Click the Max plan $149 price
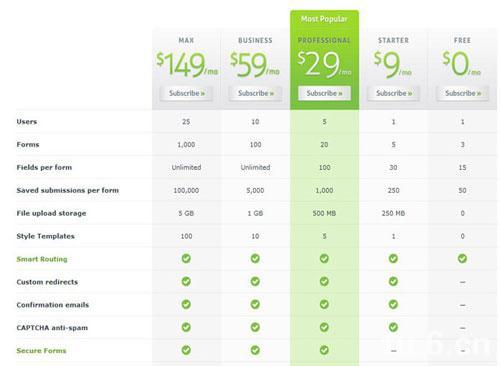This screenshot has width=500, height=366. tap(187, 64)
